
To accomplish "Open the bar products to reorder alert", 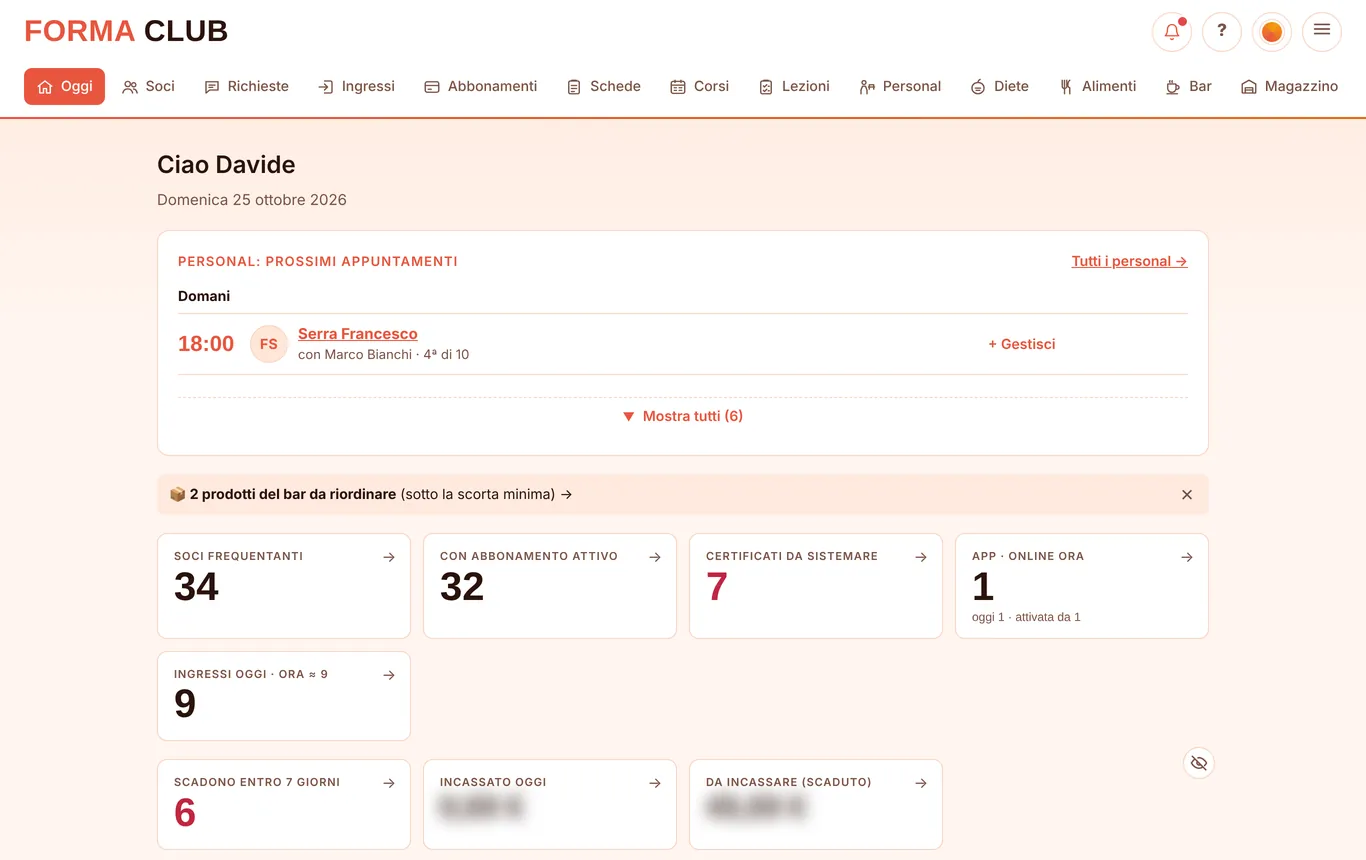I will pos(371,494).
